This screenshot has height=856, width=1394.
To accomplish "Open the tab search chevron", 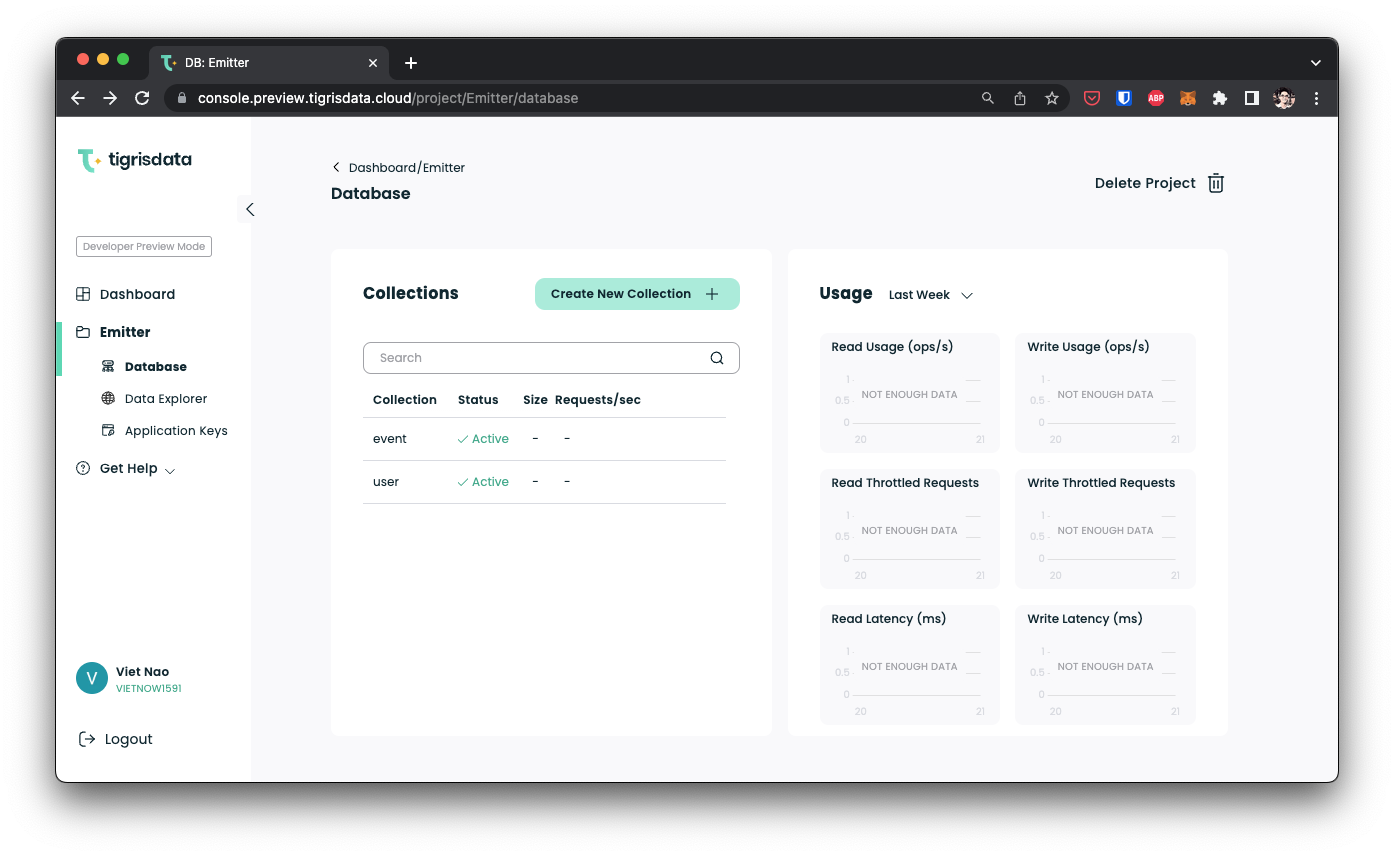I will (1316, 63).
